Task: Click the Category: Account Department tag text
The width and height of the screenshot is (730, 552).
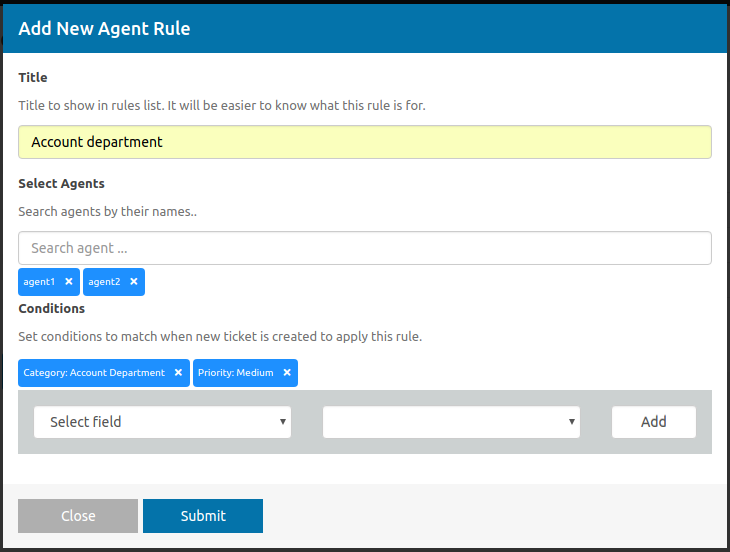Action: [x=94, y=373]
